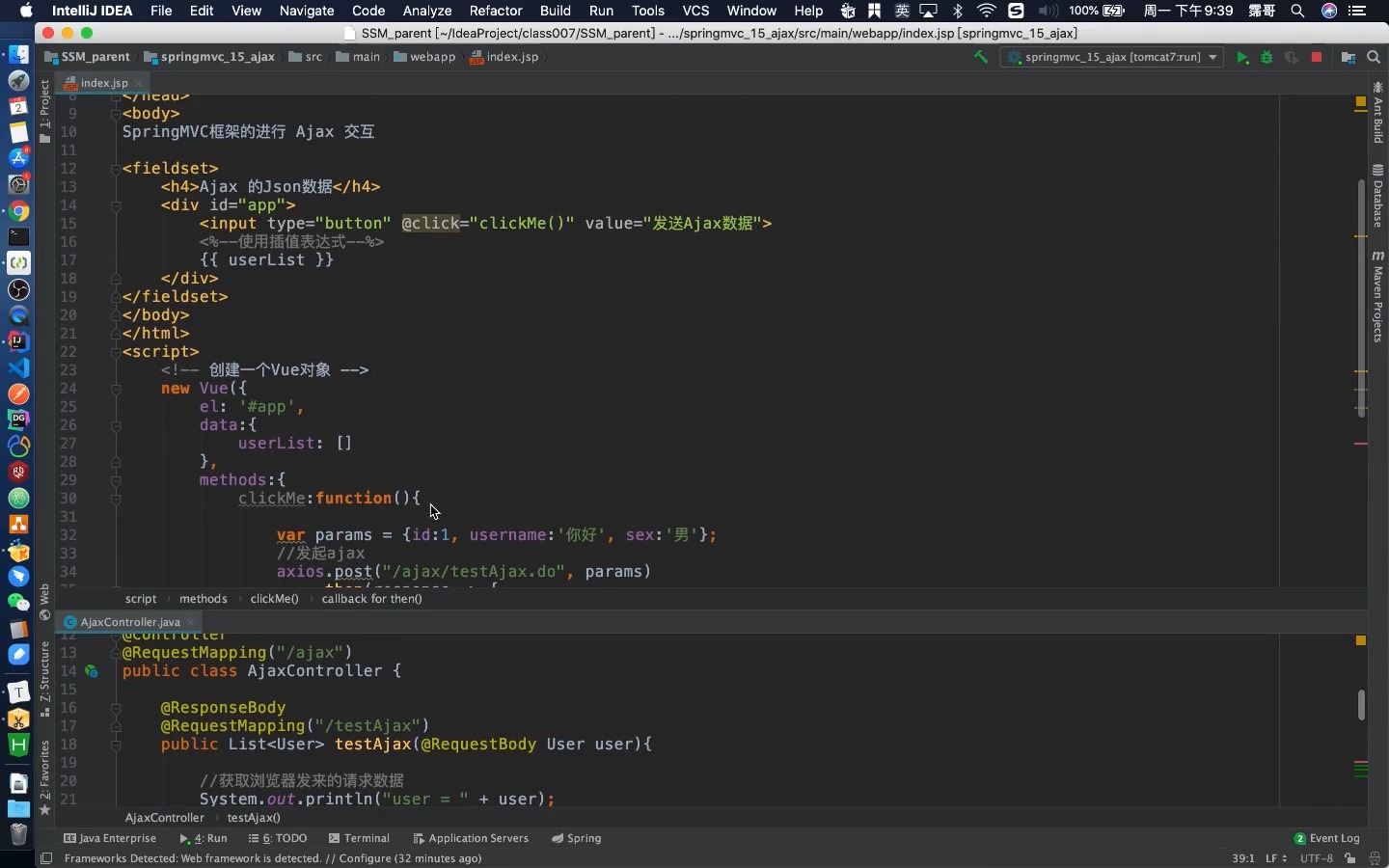The image size is (1389, 868).
Task: Open the Analyze menu
Action: [x=427, y=11]
